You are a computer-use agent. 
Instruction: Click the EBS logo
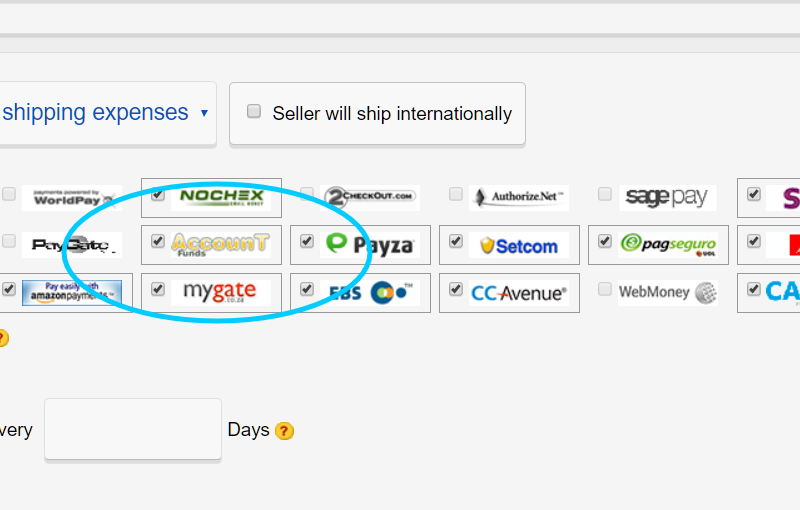click(370, 293)
